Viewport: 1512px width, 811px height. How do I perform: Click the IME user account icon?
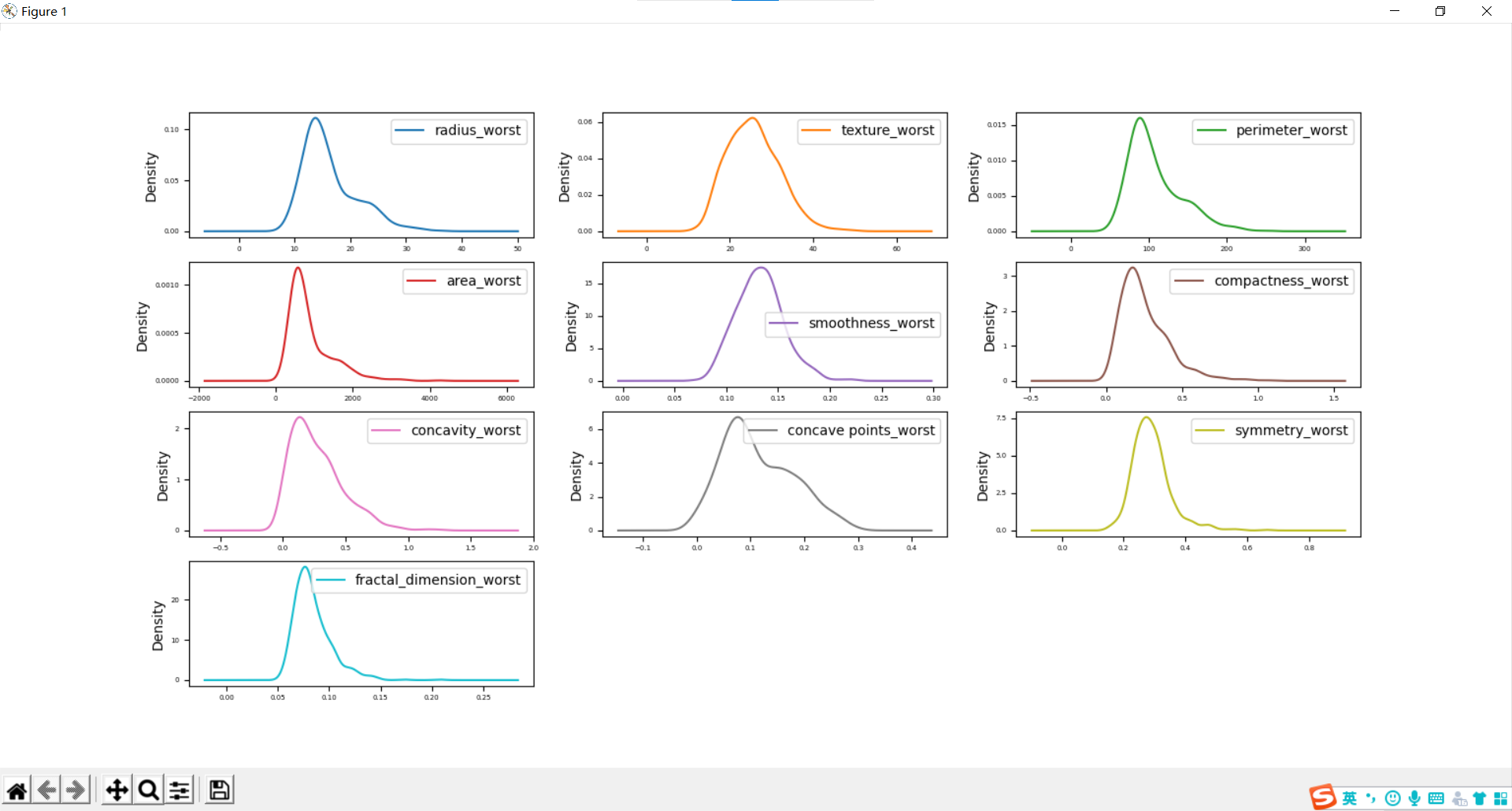pos(1458,798)
